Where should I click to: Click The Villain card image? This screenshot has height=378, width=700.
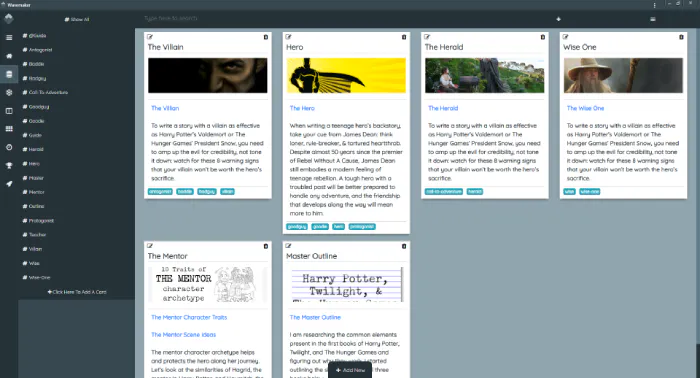pos(208,75)
